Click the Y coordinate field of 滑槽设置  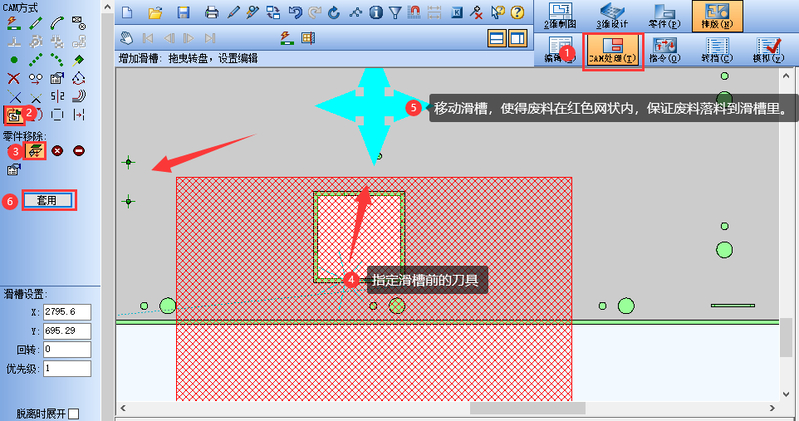pos(67,331)
